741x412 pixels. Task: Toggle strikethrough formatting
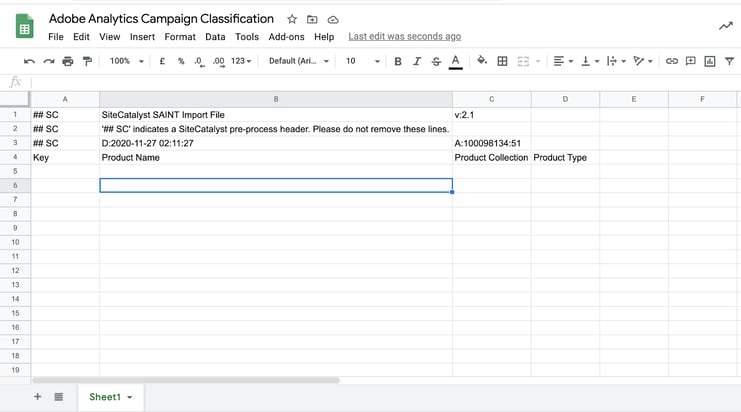click(436, 61)
